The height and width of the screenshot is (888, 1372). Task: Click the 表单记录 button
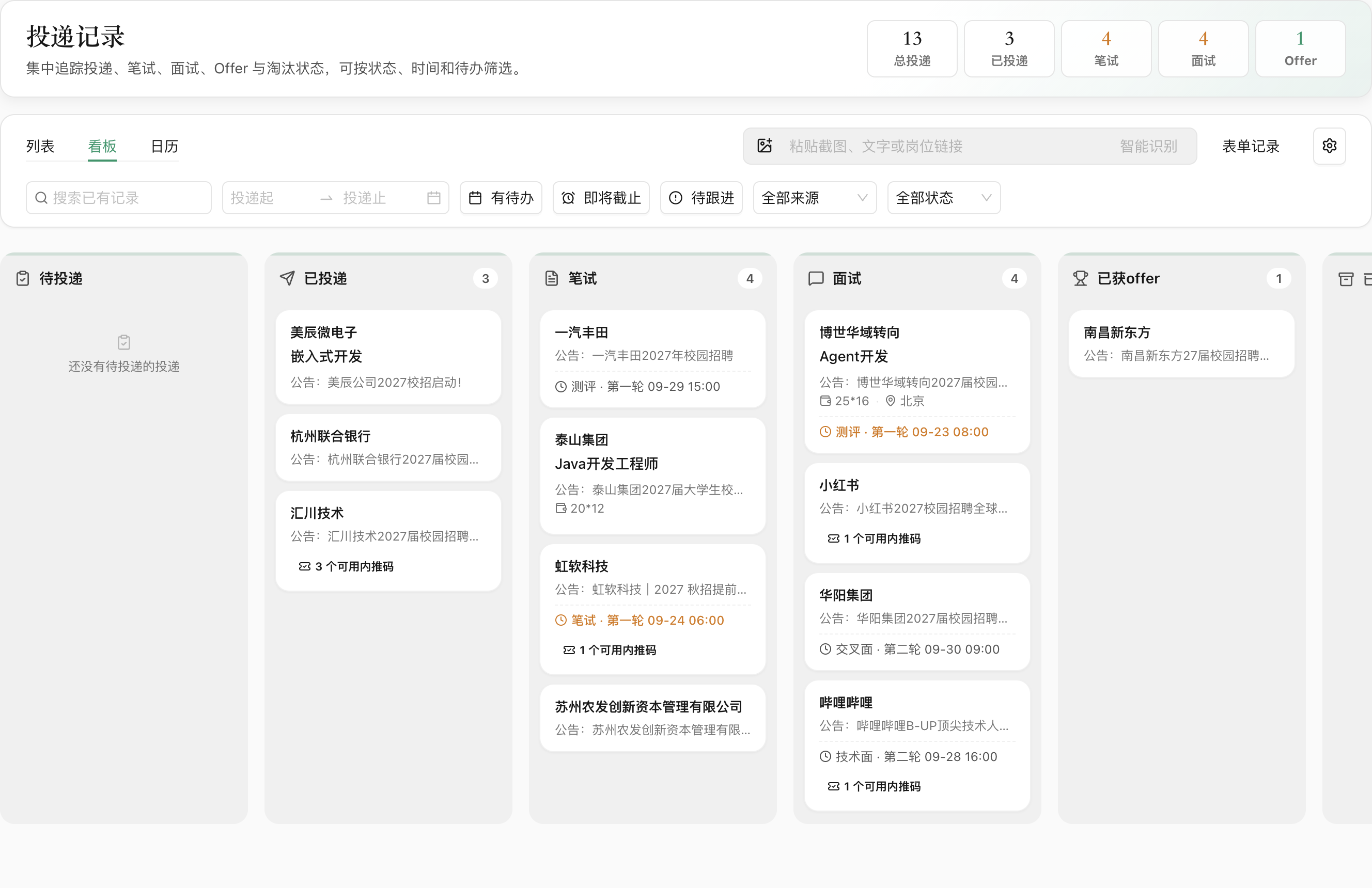(x=1251, y=147)
